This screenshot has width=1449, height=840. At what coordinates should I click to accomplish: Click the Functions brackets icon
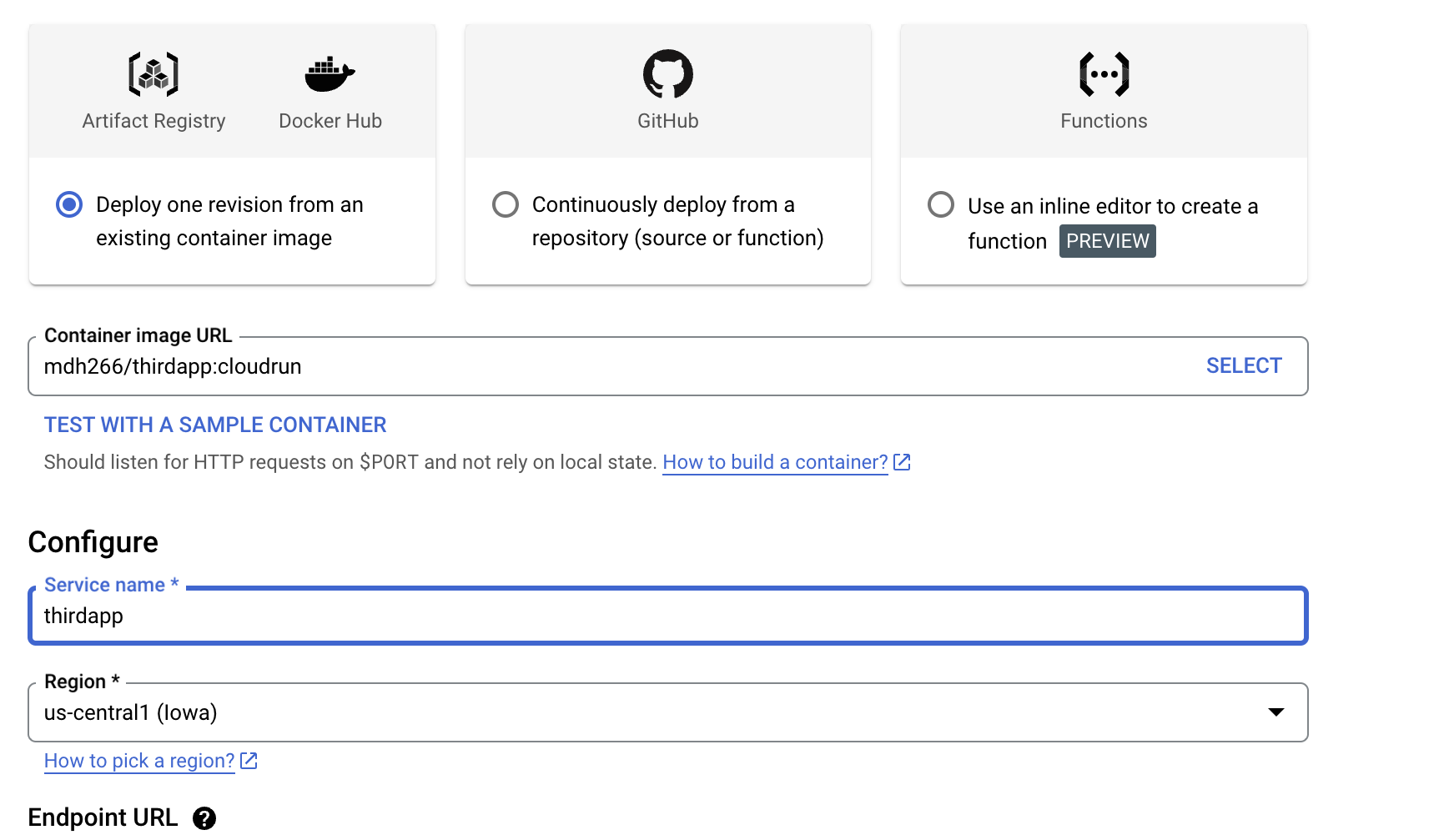point(1104,74)
